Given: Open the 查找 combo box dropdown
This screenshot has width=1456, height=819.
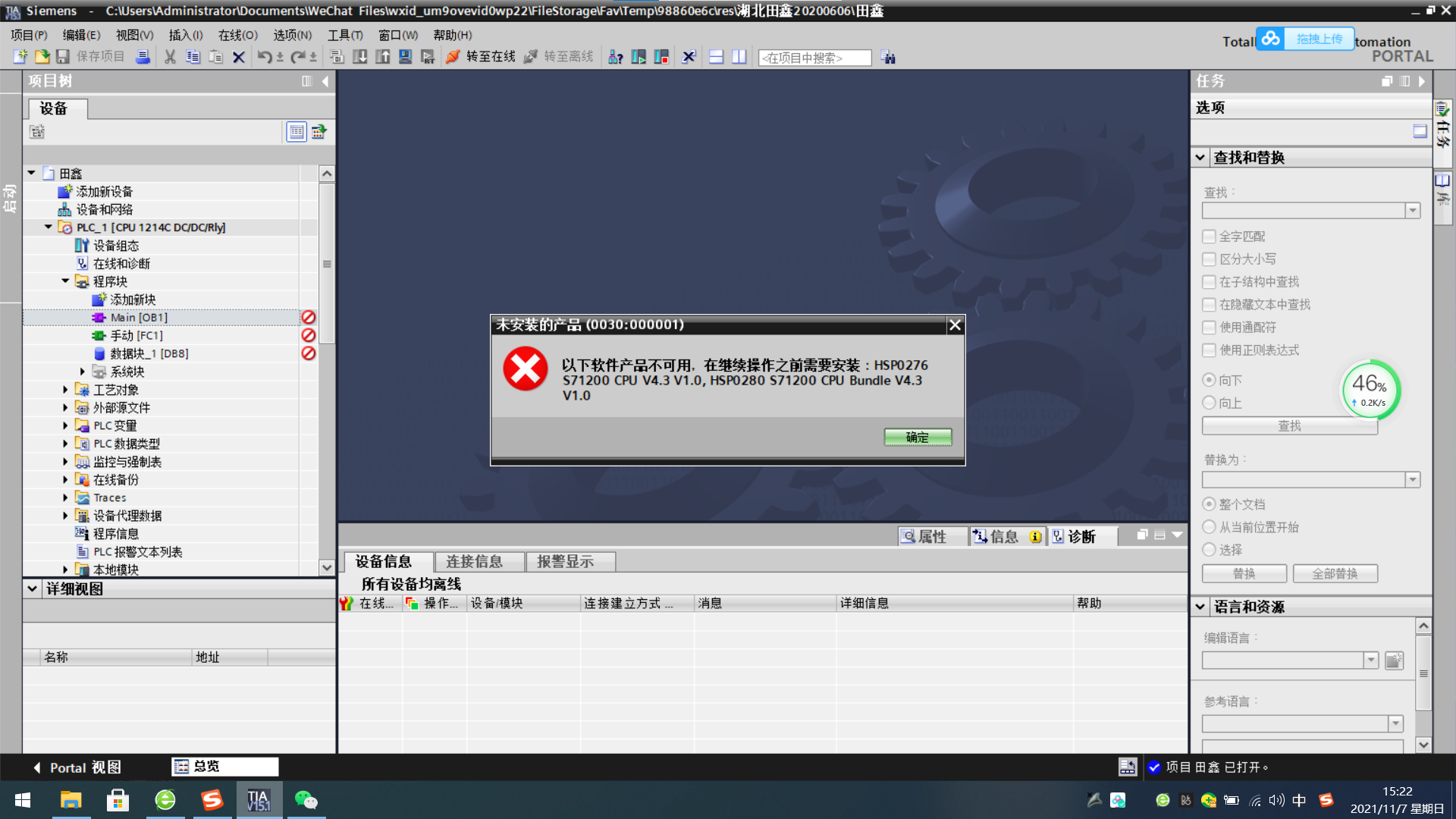Looking at the screenshot, I should [1412, 211].
